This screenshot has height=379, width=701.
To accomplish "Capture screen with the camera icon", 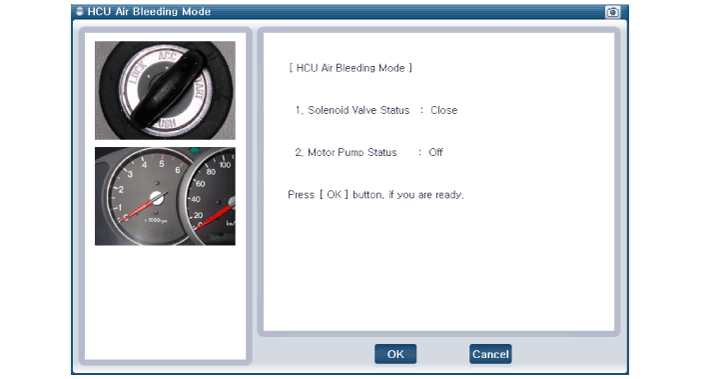I will pos(612,12).
